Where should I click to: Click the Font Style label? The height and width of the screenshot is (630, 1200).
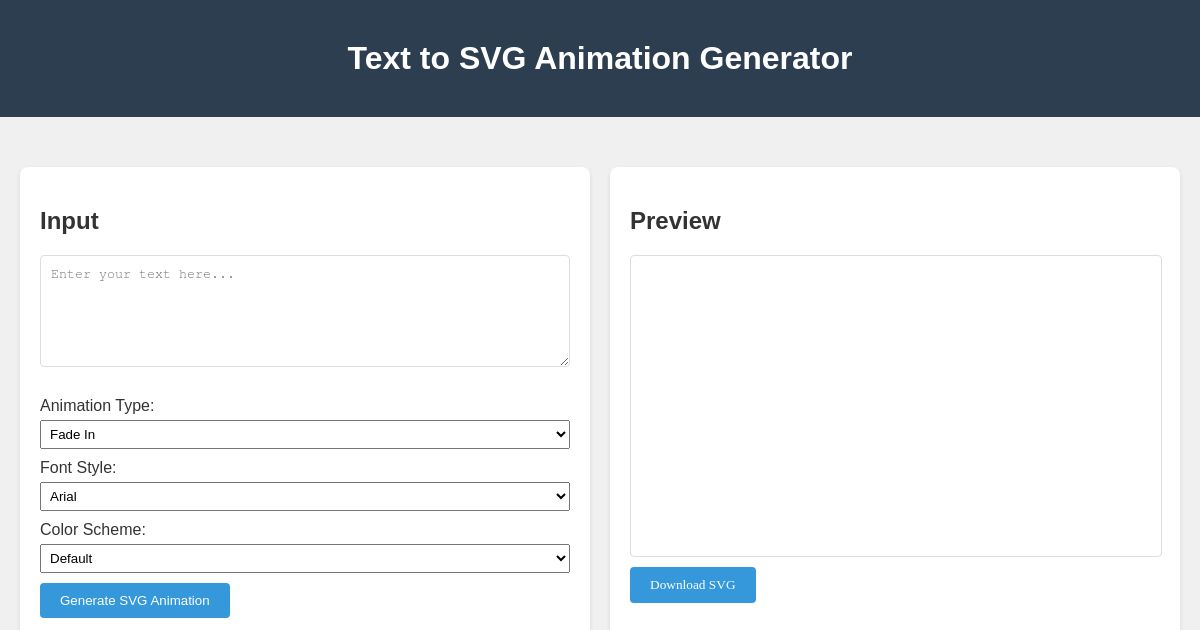tap(78, 468)
